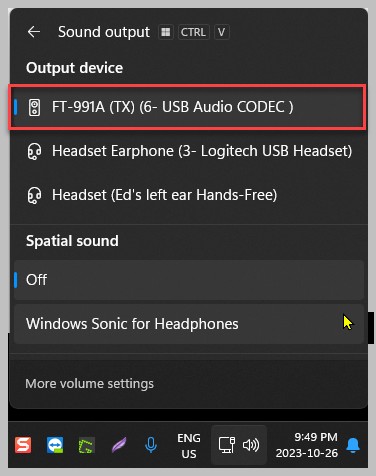
Task: Set spatial sound to Off
Action: [x=189, y=280]
